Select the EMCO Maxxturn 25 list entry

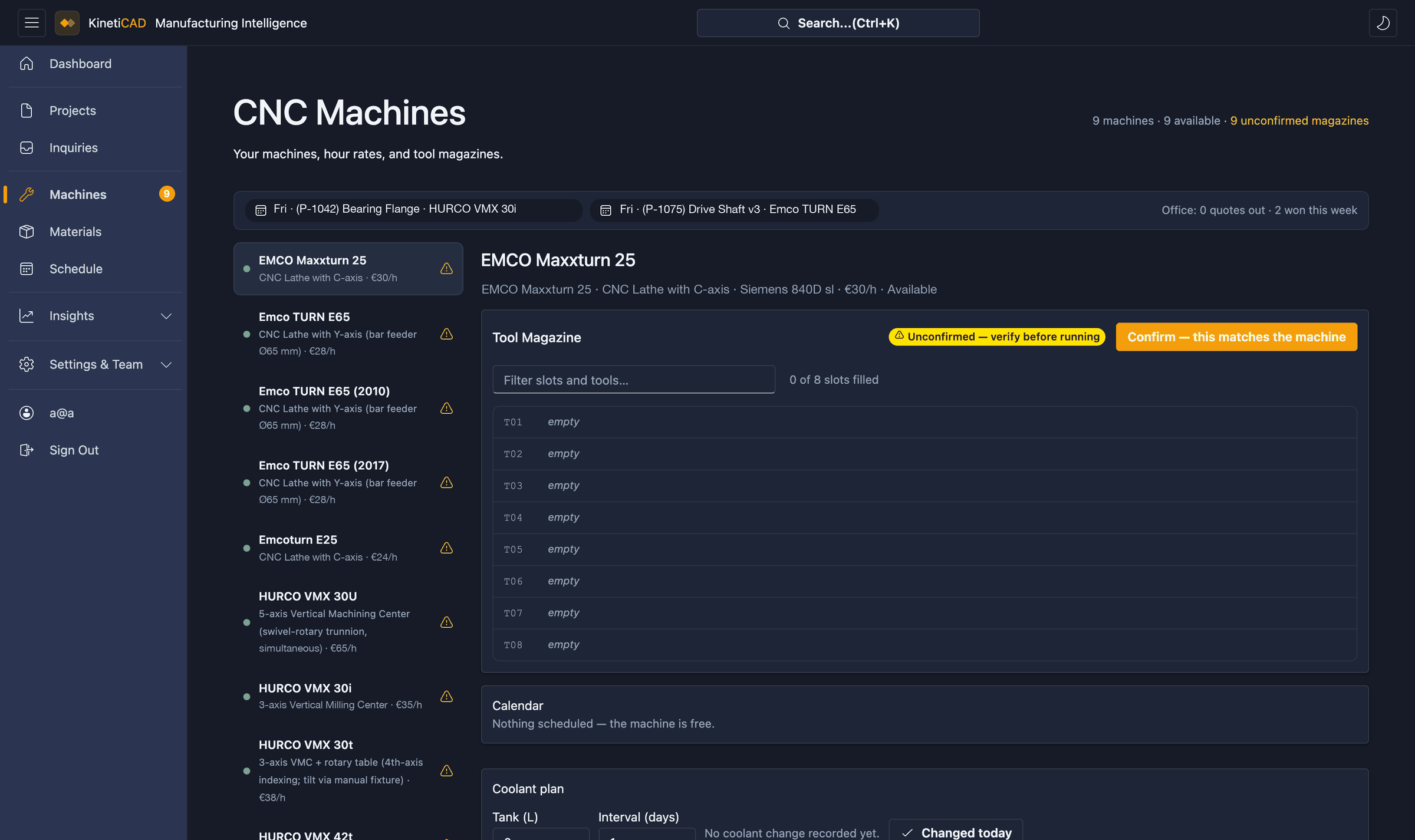click(348, 269)
